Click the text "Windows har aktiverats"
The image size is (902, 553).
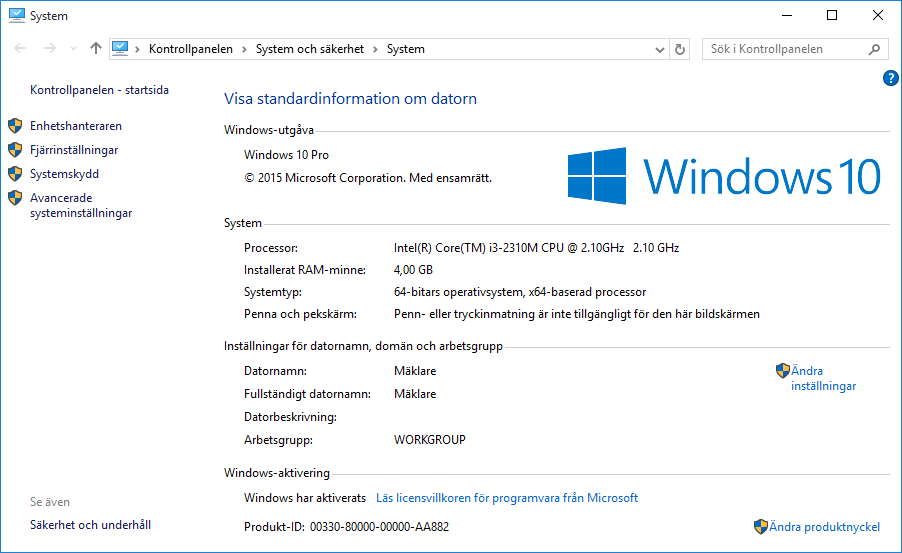(x=305, y=498)
